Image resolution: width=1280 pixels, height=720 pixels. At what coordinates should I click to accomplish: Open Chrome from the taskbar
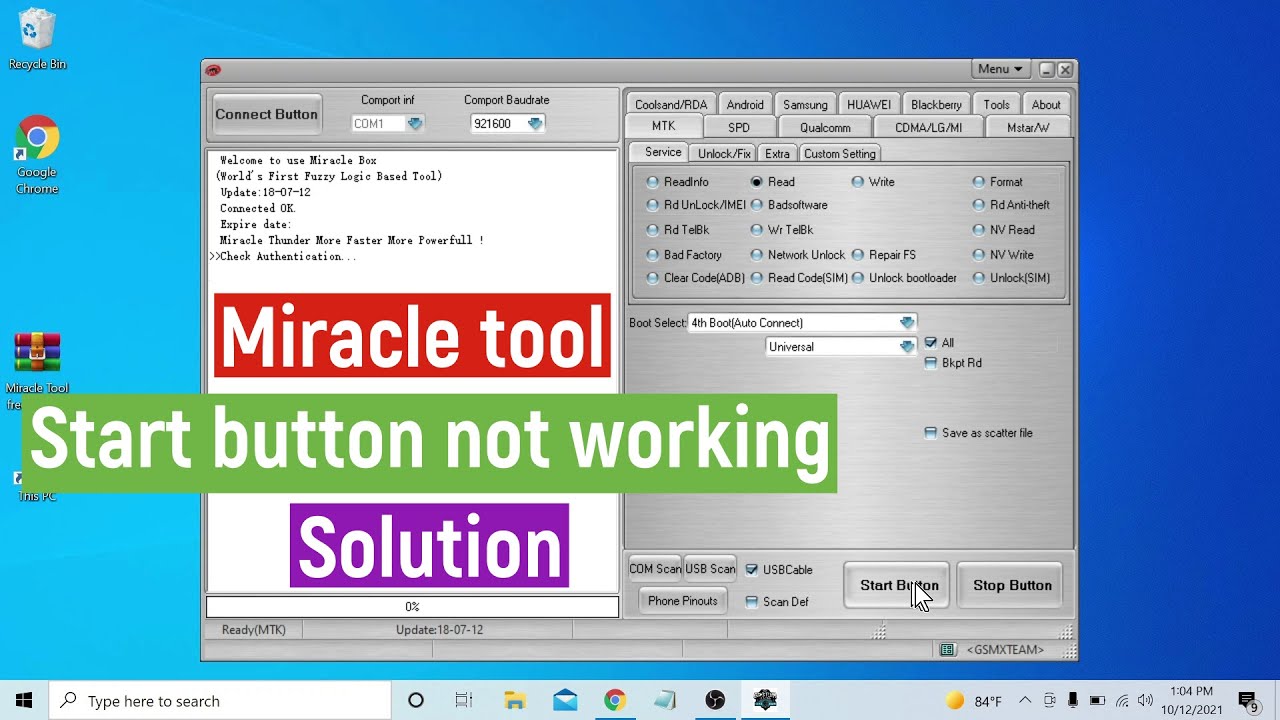point(614,700)
